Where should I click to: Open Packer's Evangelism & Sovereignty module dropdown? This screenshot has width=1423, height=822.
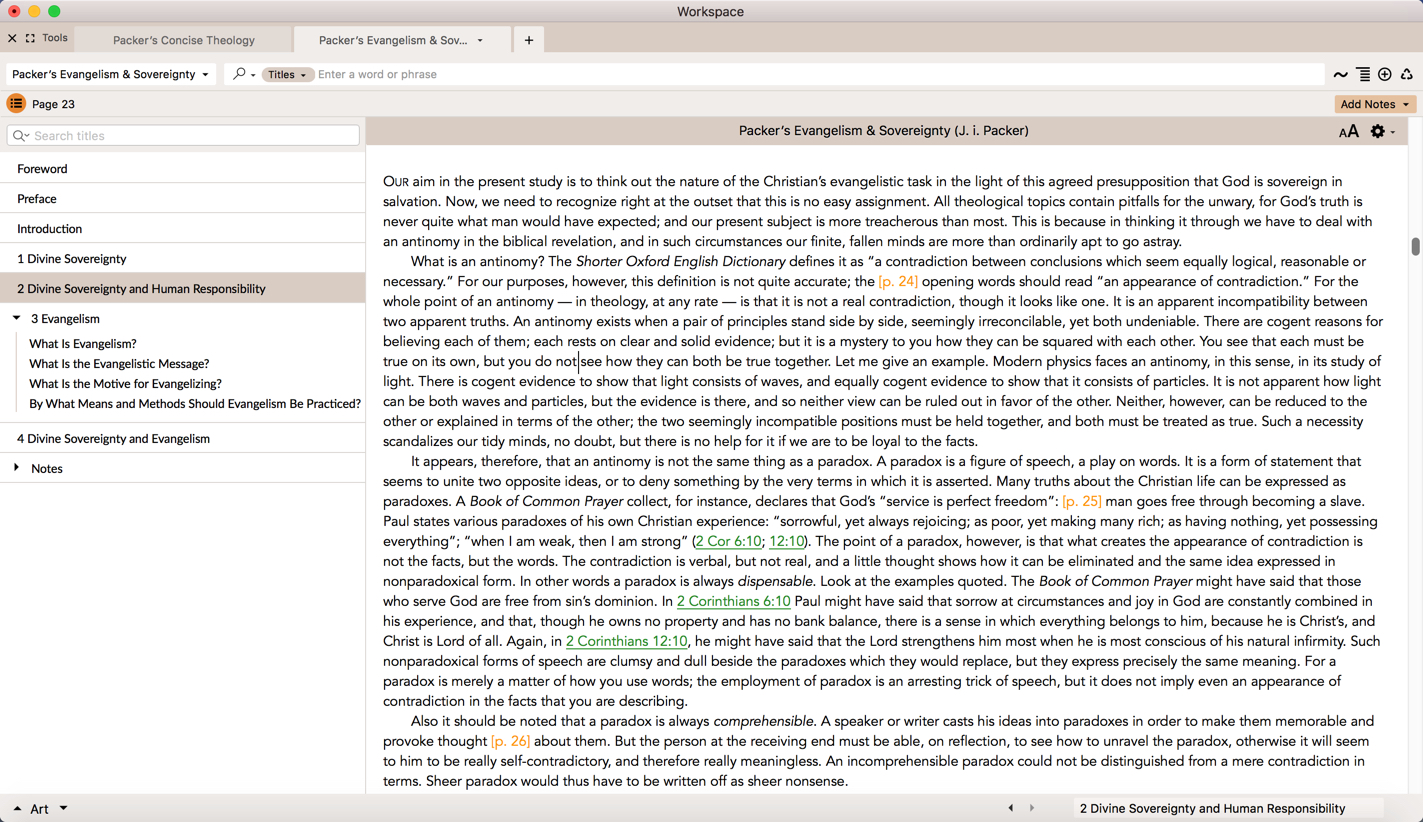click(110, 75)
